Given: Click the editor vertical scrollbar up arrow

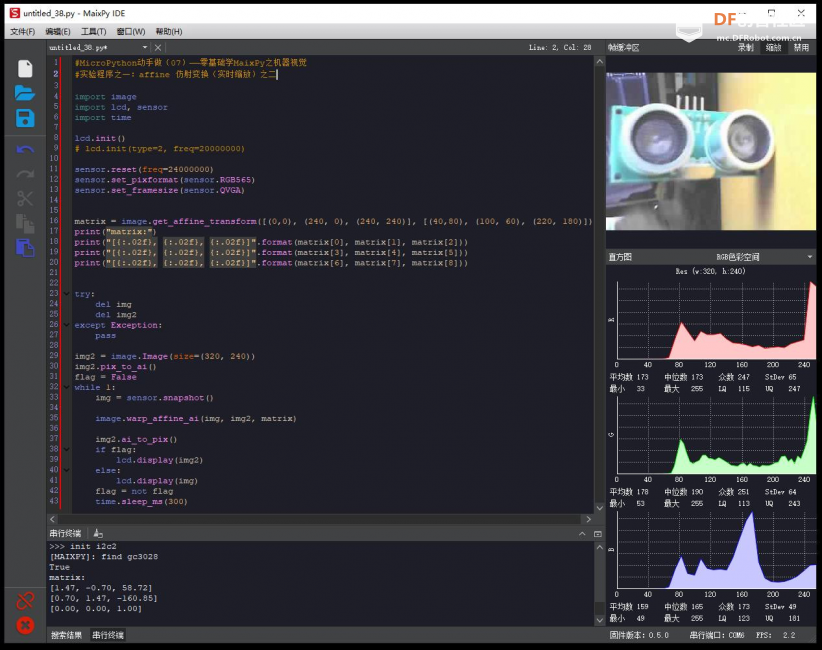Looking at the screenshot, I should pyautogui.click(x=600, y=62).
